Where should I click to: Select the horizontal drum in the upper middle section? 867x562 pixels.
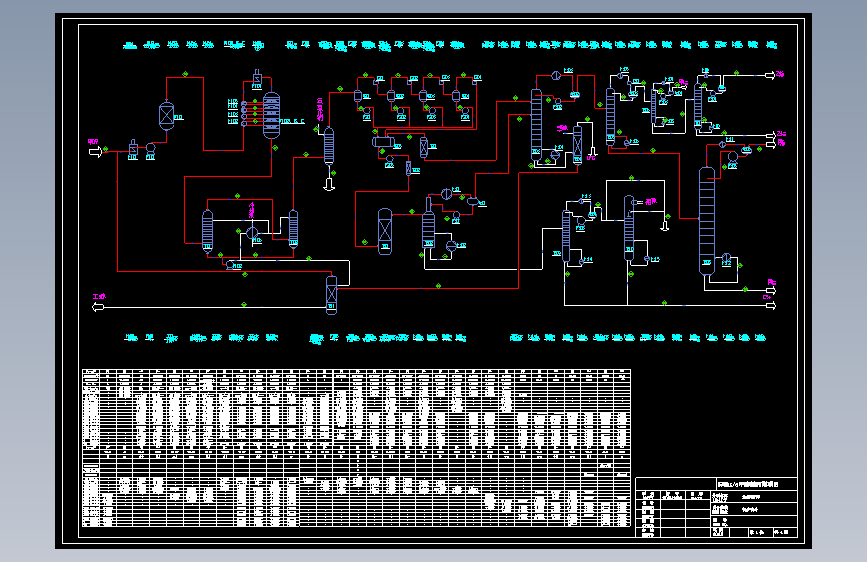coord(383,142)
